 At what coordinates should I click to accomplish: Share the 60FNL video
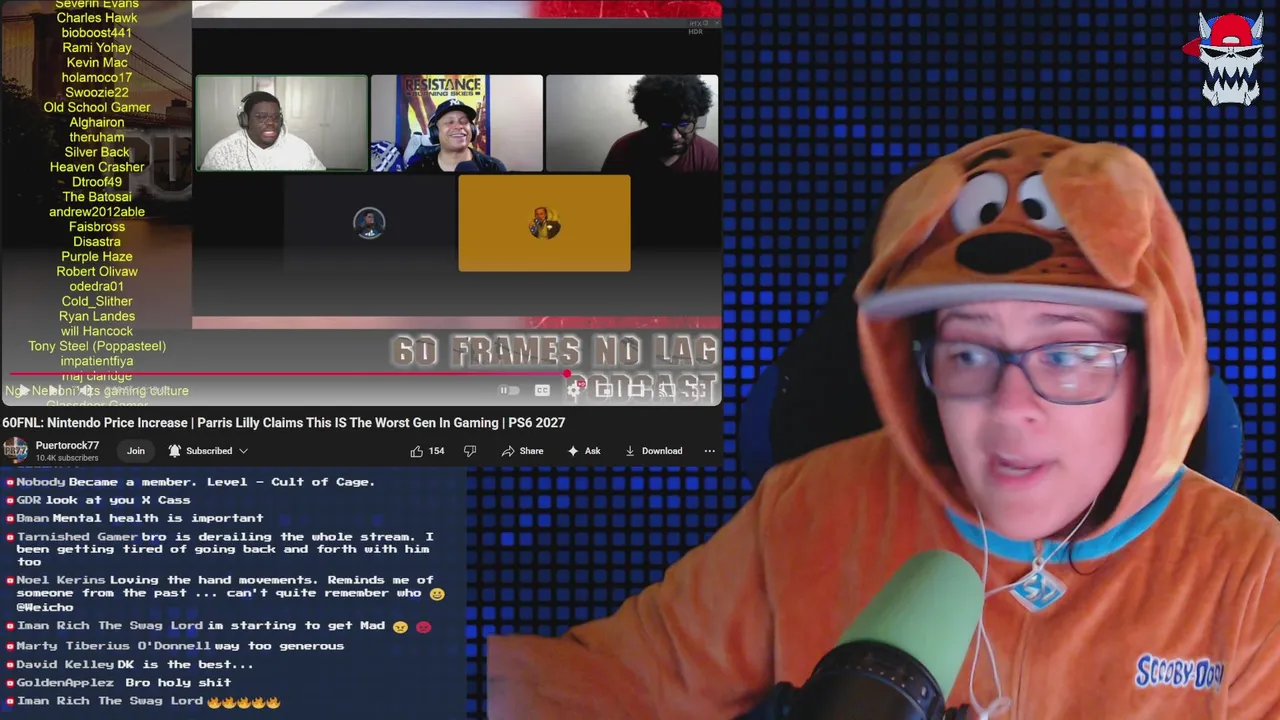point(522,451)
